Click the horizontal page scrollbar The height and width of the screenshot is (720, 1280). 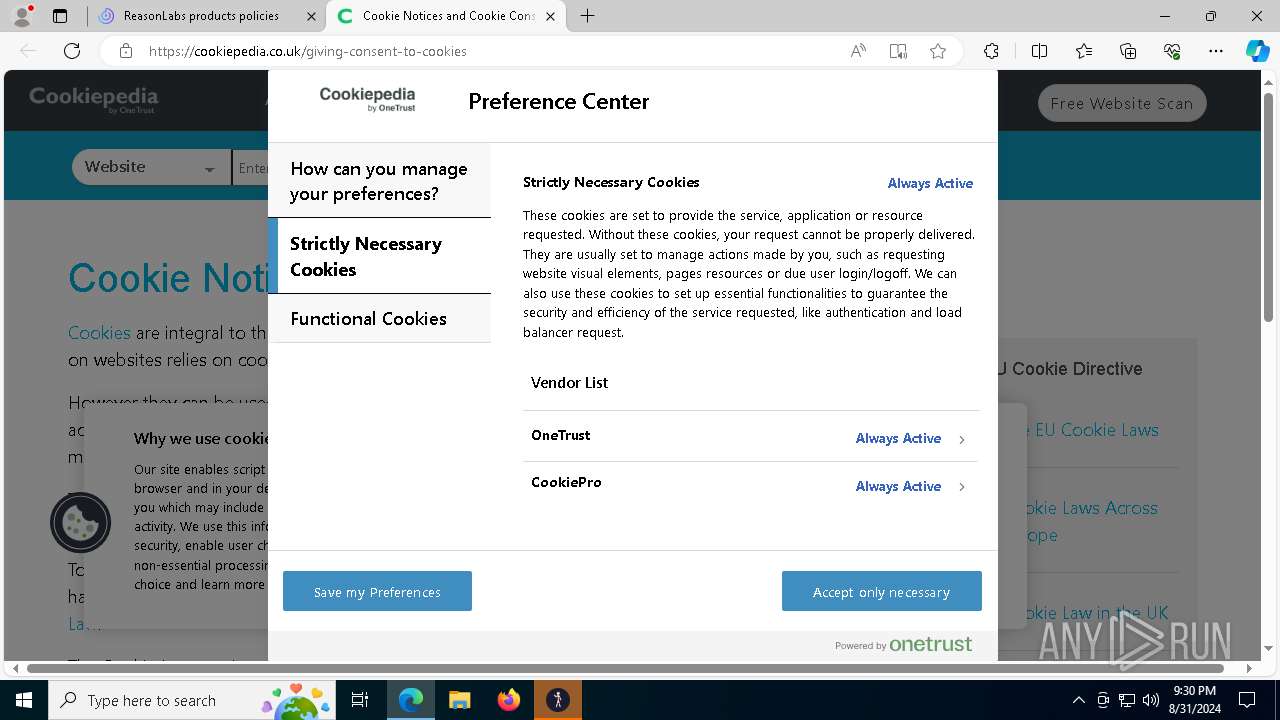click(626, 668)
